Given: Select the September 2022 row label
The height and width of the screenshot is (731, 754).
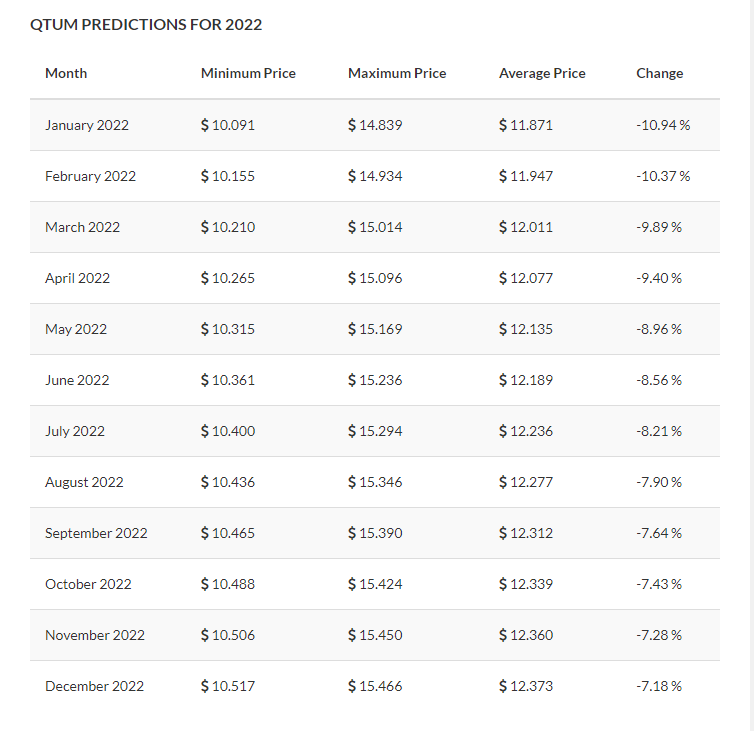Looking at the screenshot, I should click(96, 533).
